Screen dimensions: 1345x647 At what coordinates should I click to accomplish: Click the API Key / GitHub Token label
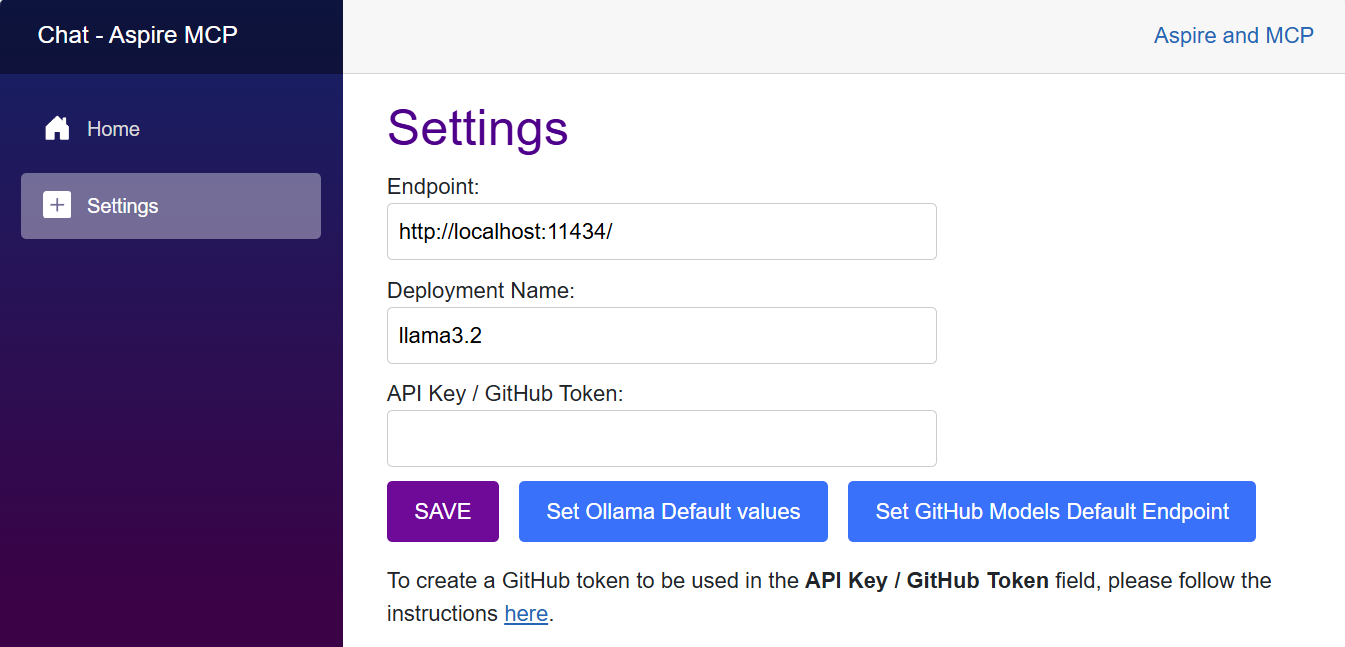coord(505,393)
